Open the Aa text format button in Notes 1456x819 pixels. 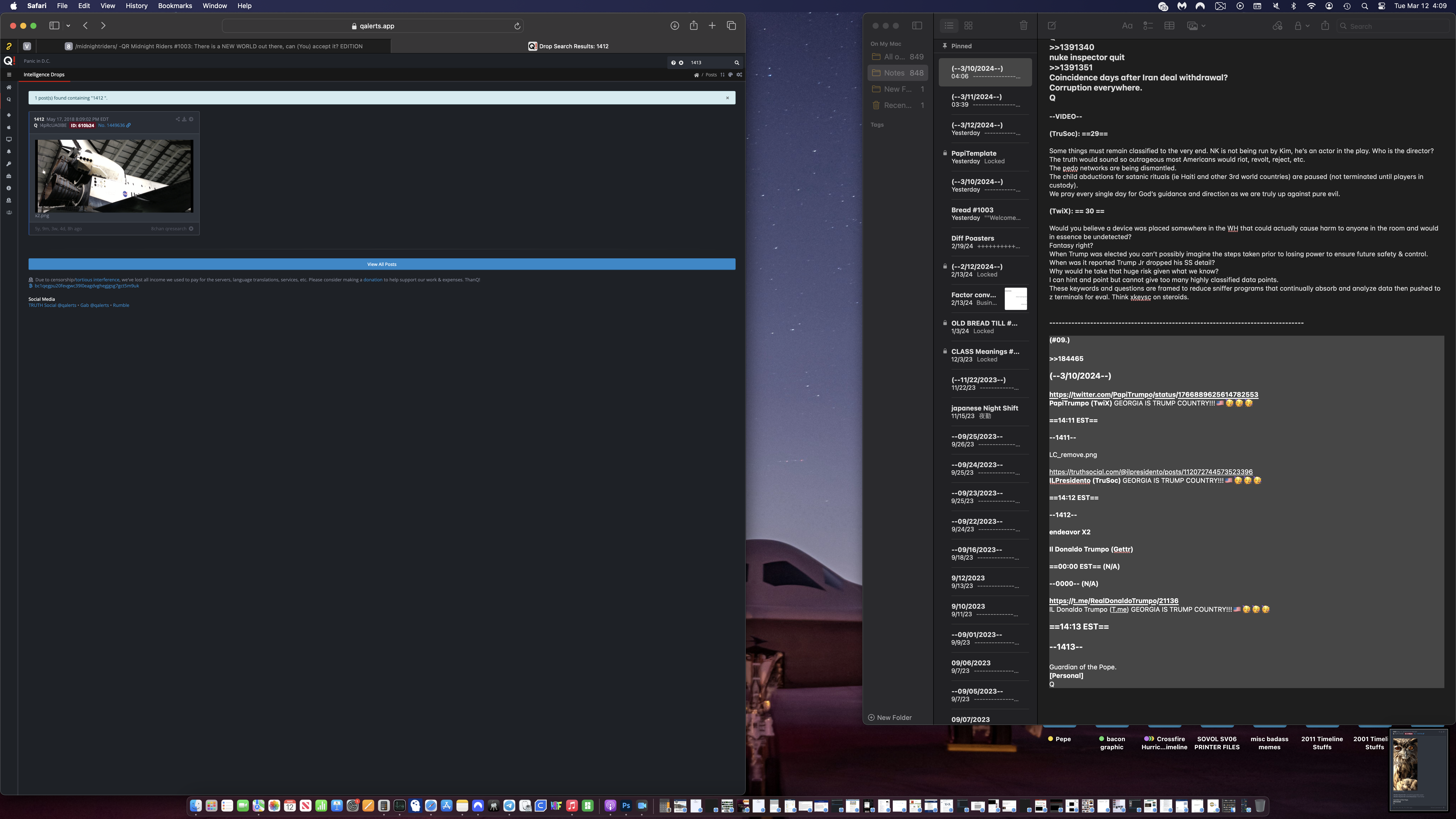point(1127,26)
